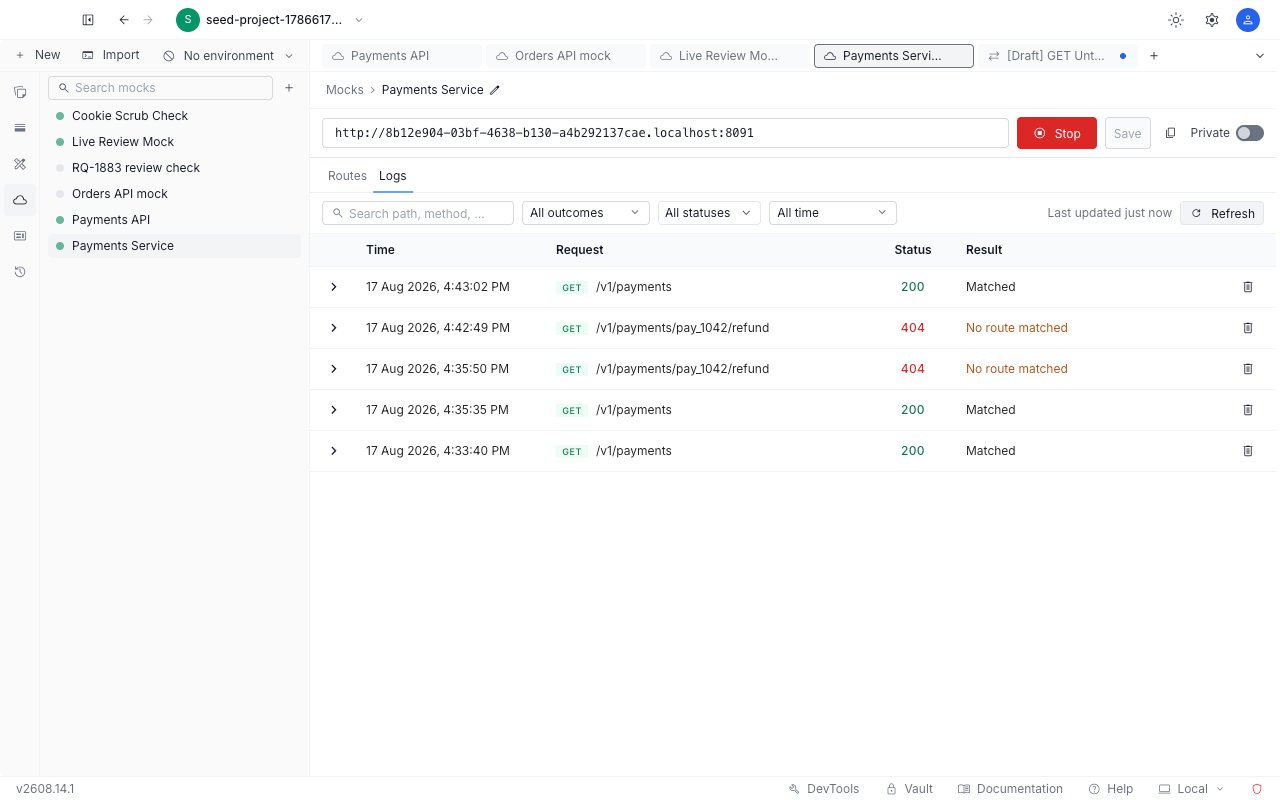
Task: Select Orders API mock in list
Action: pos(174,194)
